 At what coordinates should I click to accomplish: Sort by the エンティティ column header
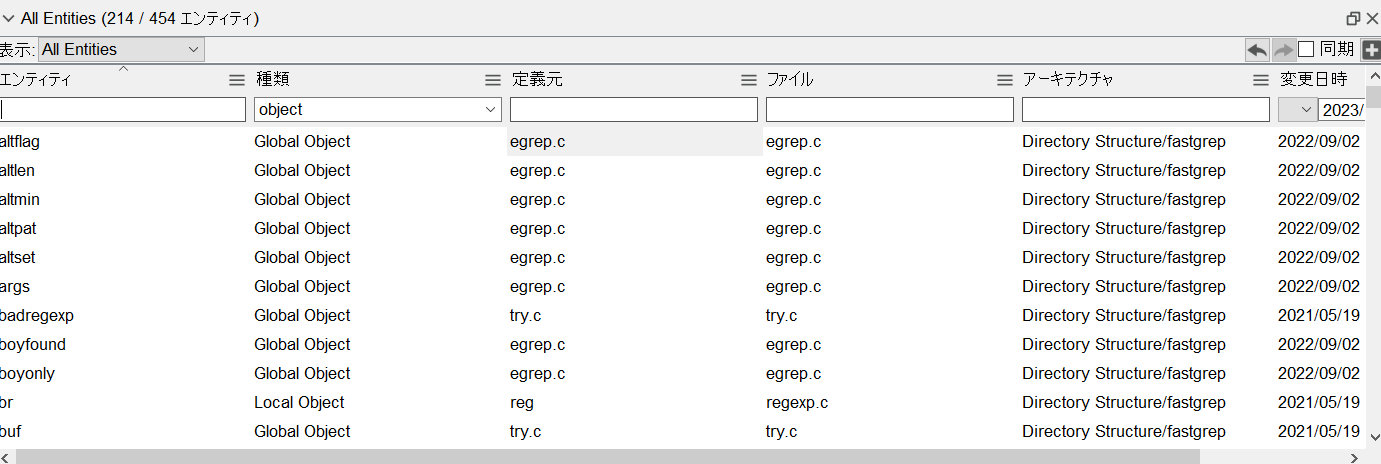click(x=36, y=80)
